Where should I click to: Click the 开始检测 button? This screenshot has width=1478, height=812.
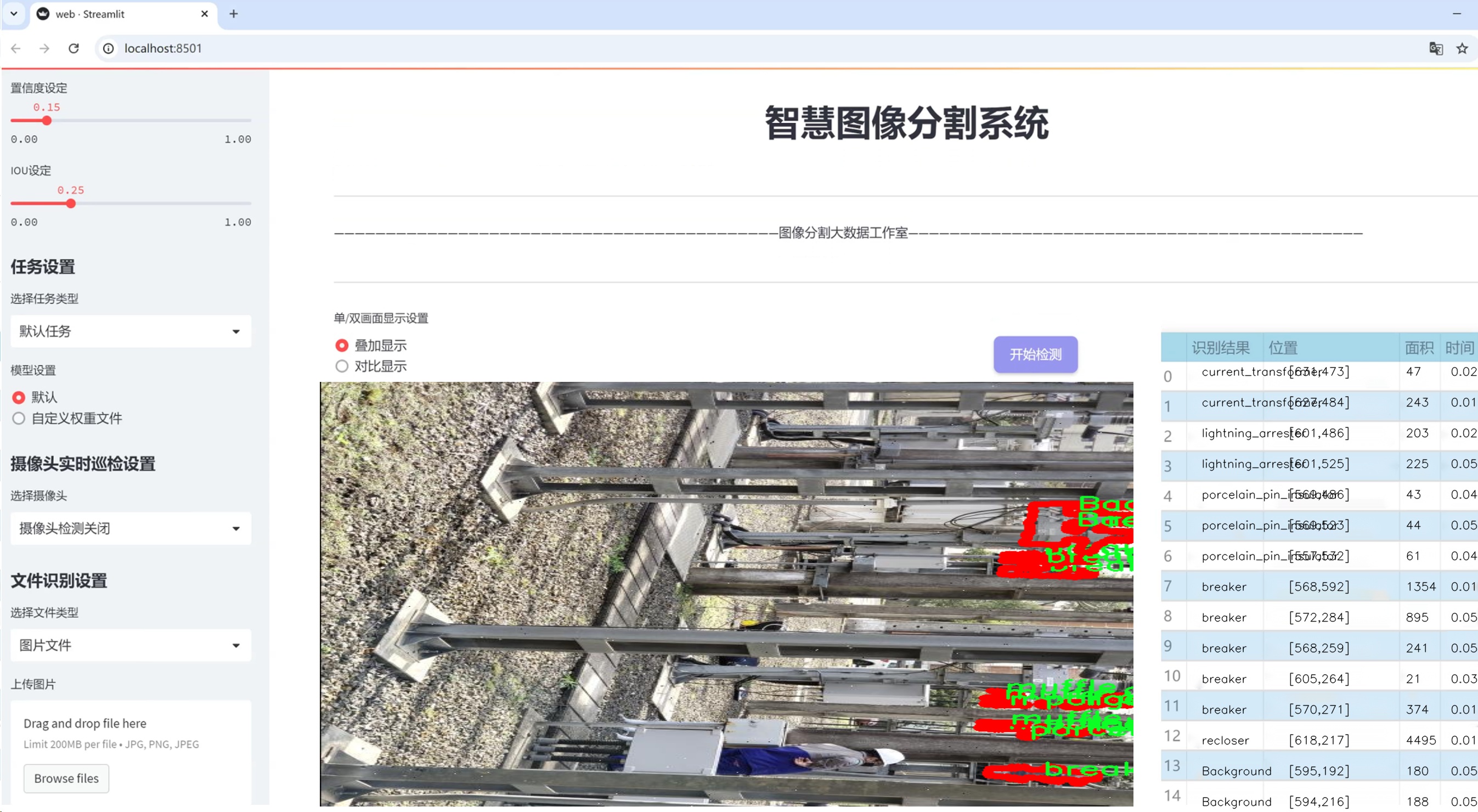[x=1036, y=354]
